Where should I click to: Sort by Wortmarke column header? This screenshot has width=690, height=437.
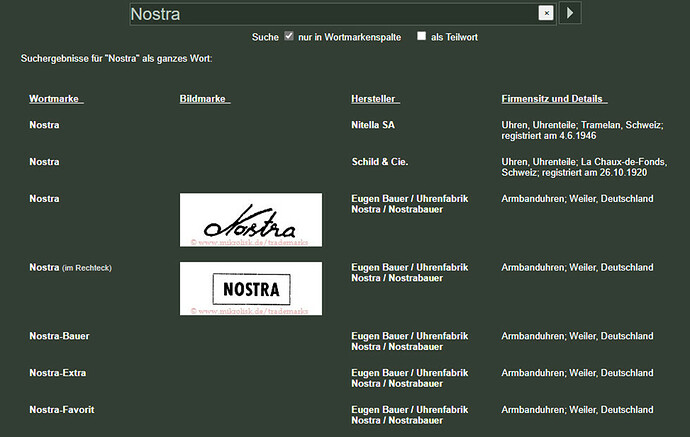(x=56, y=99)
